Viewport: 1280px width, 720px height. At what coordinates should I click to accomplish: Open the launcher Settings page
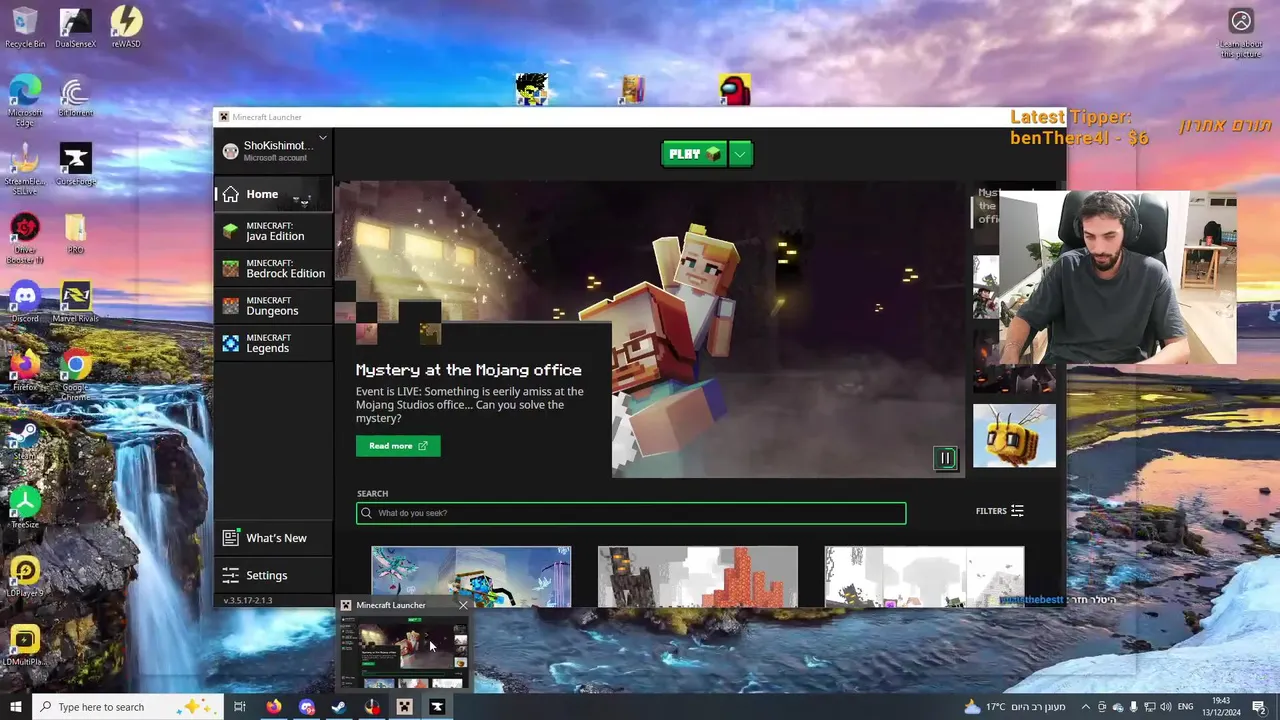[273, 575]
